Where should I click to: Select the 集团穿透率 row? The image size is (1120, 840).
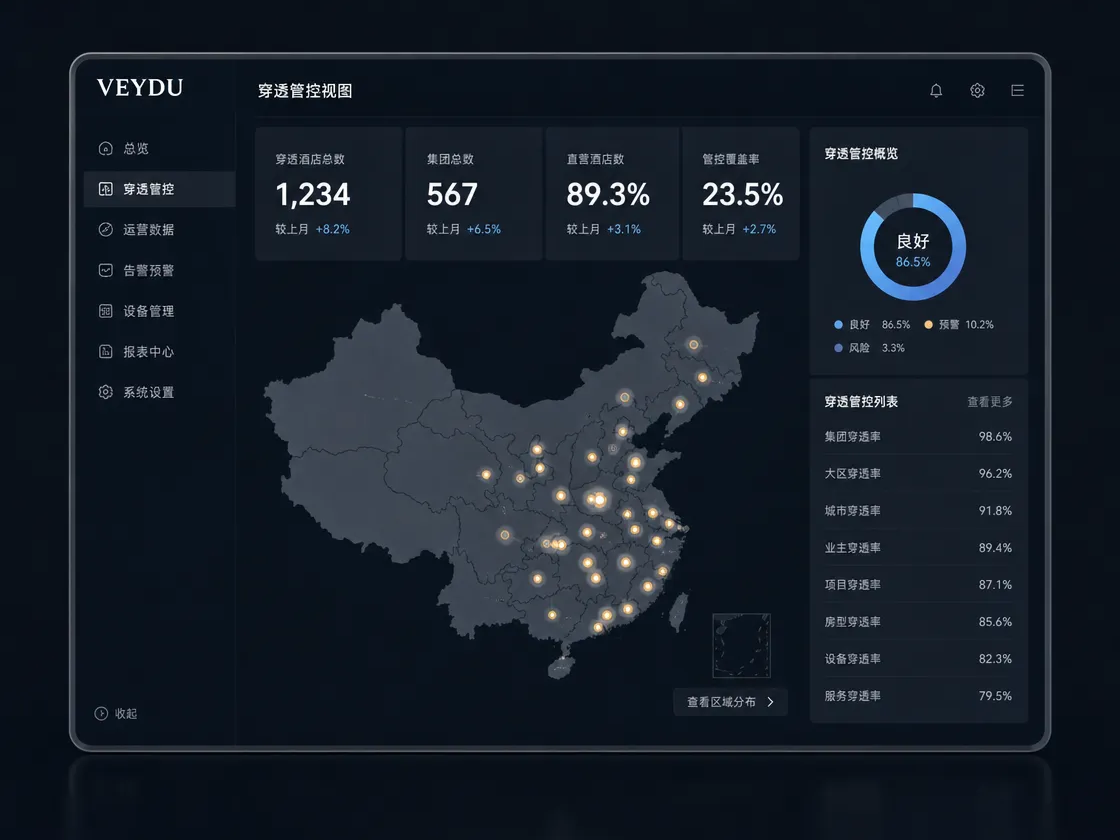(919, 436)
